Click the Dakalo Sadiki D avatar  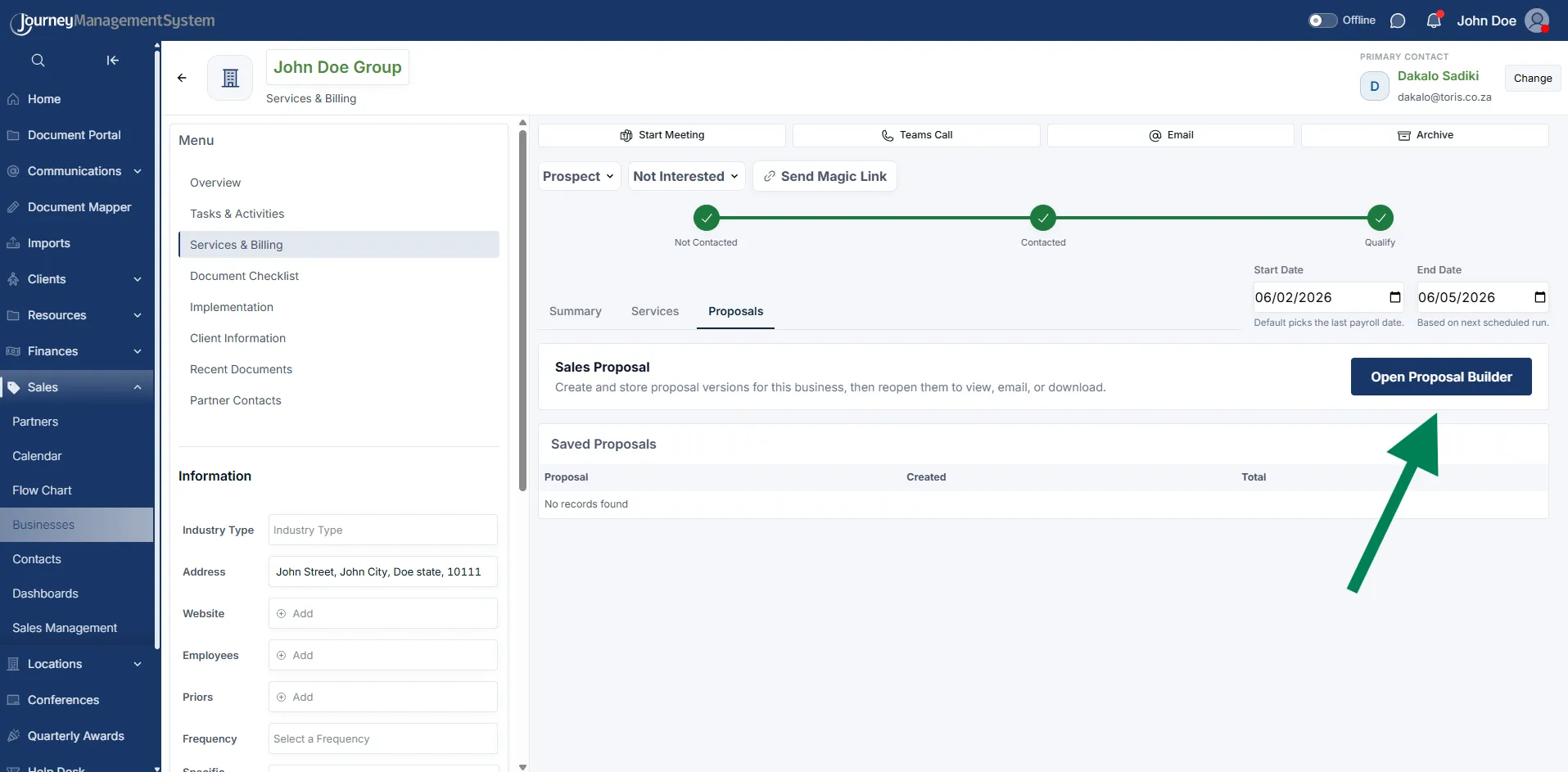(1375, 86)
